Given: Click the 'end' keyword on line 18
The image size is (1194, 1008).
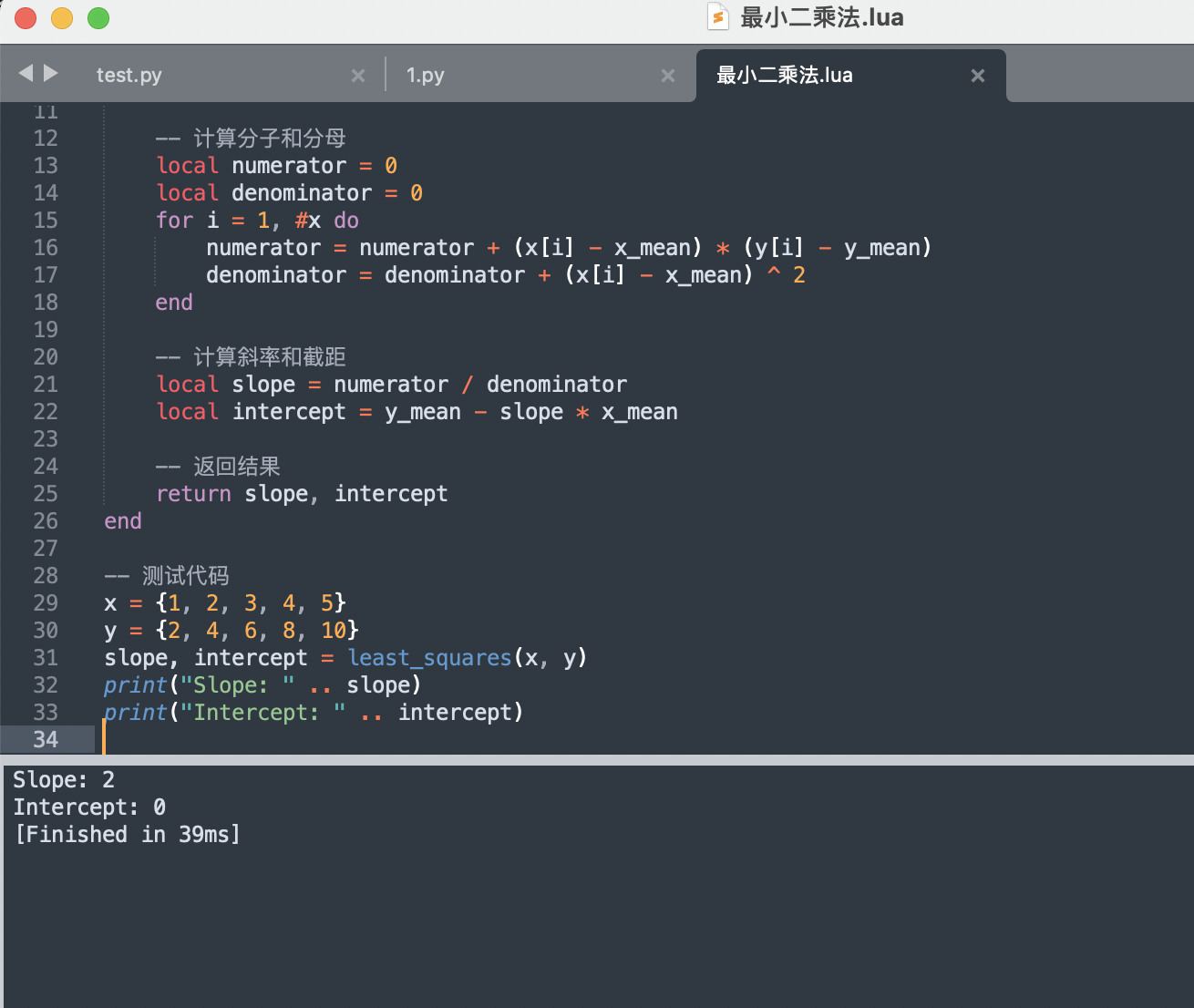Looking at the screenshot, I should click(174, 303).
